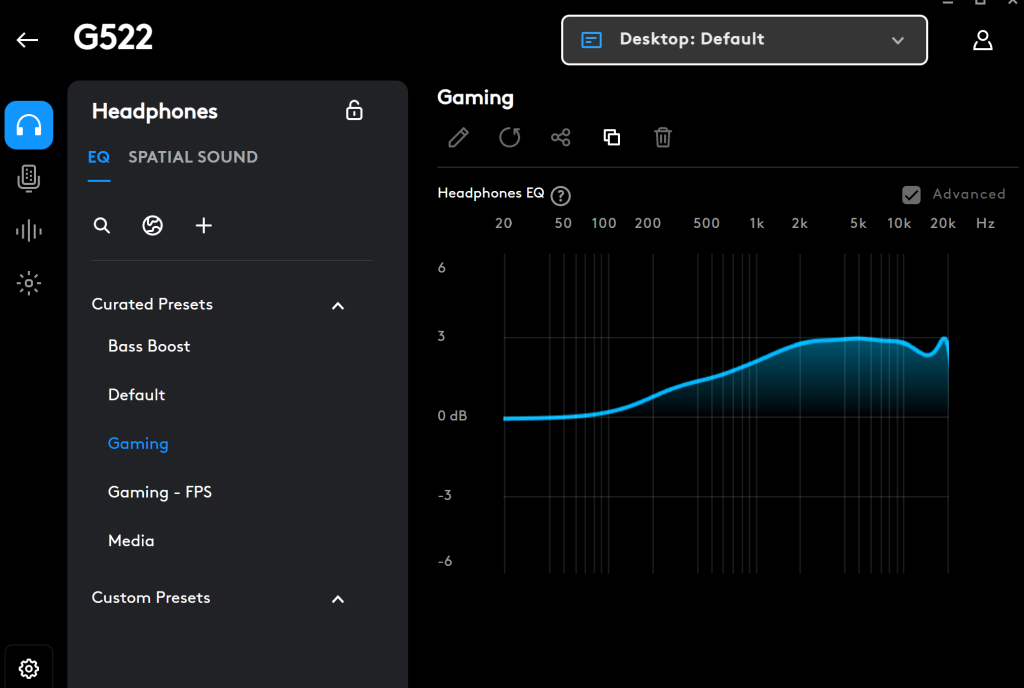Image resolution: width=1024 pixels, height=688 pixels.
Task: Collapse the Curated Presets section
Action: [x=338, y=305]
